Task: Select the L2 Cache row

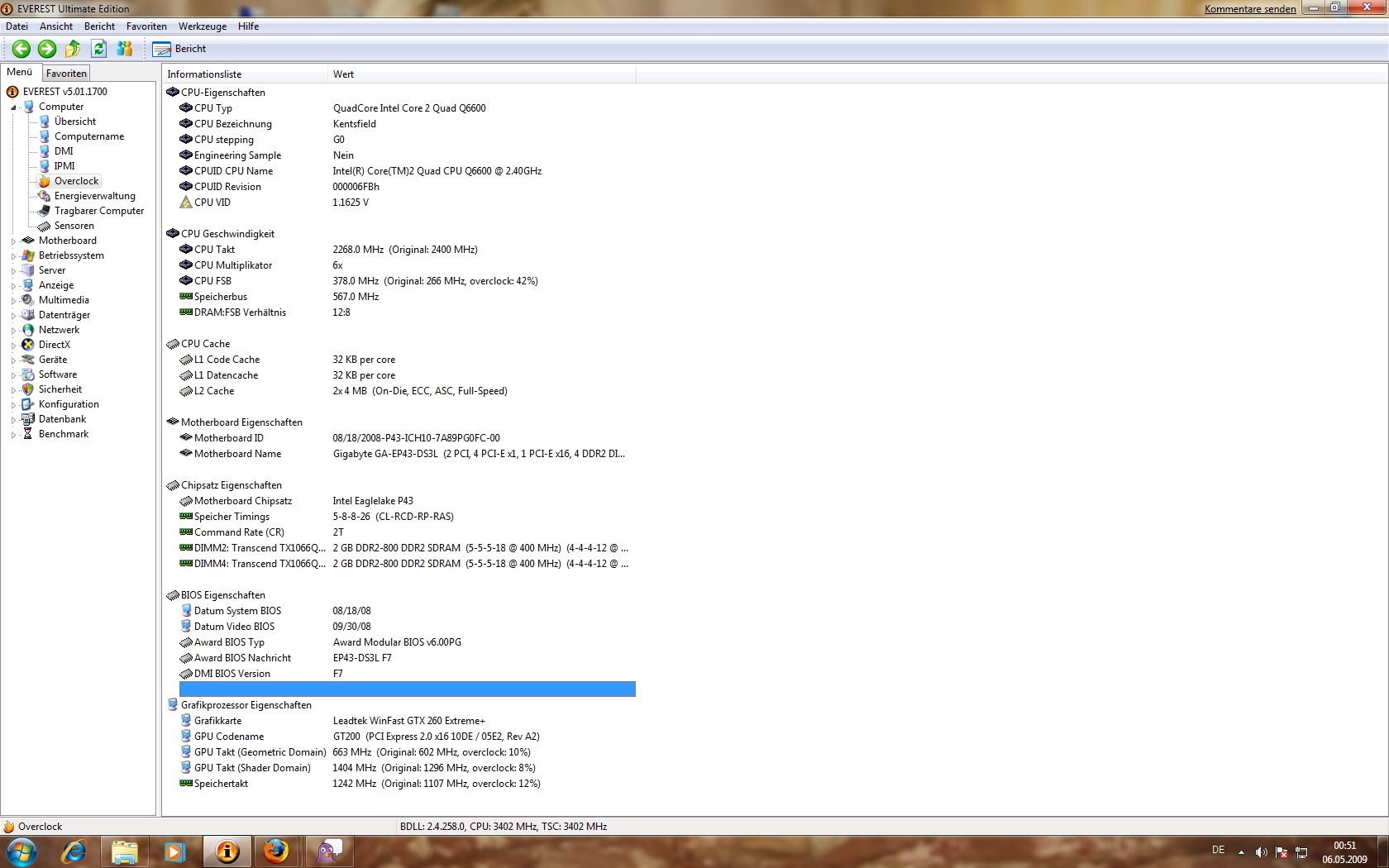Action: click(x=407, y=391)
